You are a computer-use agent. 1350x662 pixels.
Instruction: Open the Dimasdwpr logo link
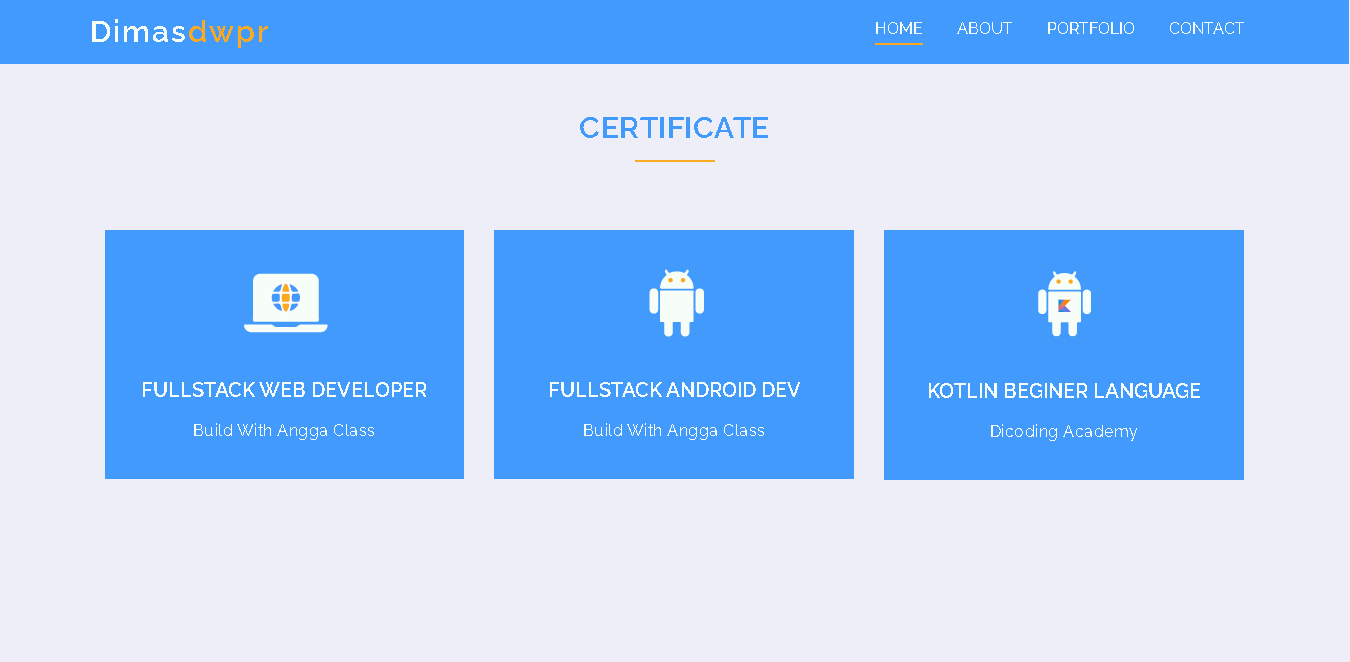(179, 32)
